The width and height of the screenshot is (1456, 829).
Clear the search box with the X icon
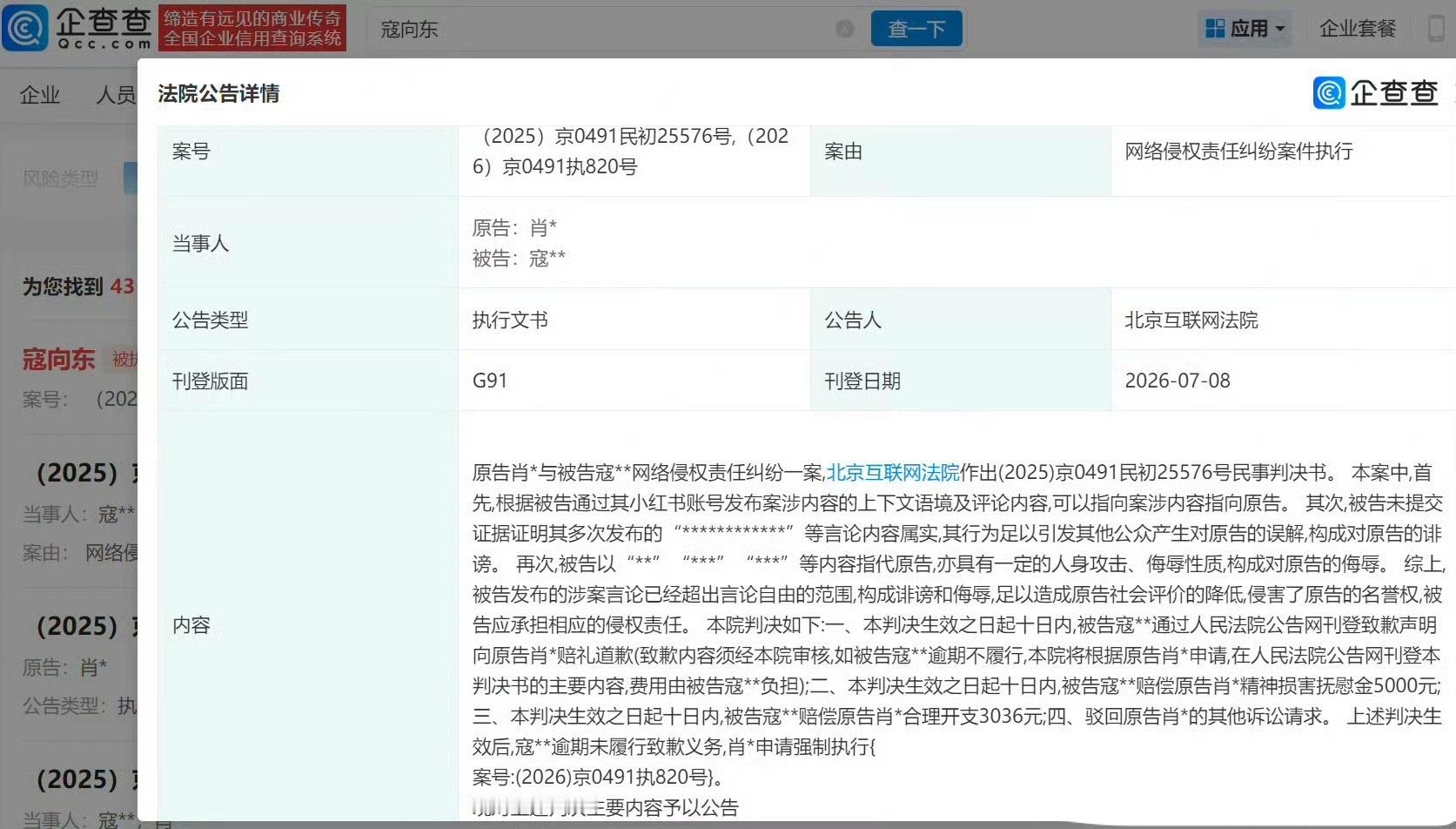(844, 29)
